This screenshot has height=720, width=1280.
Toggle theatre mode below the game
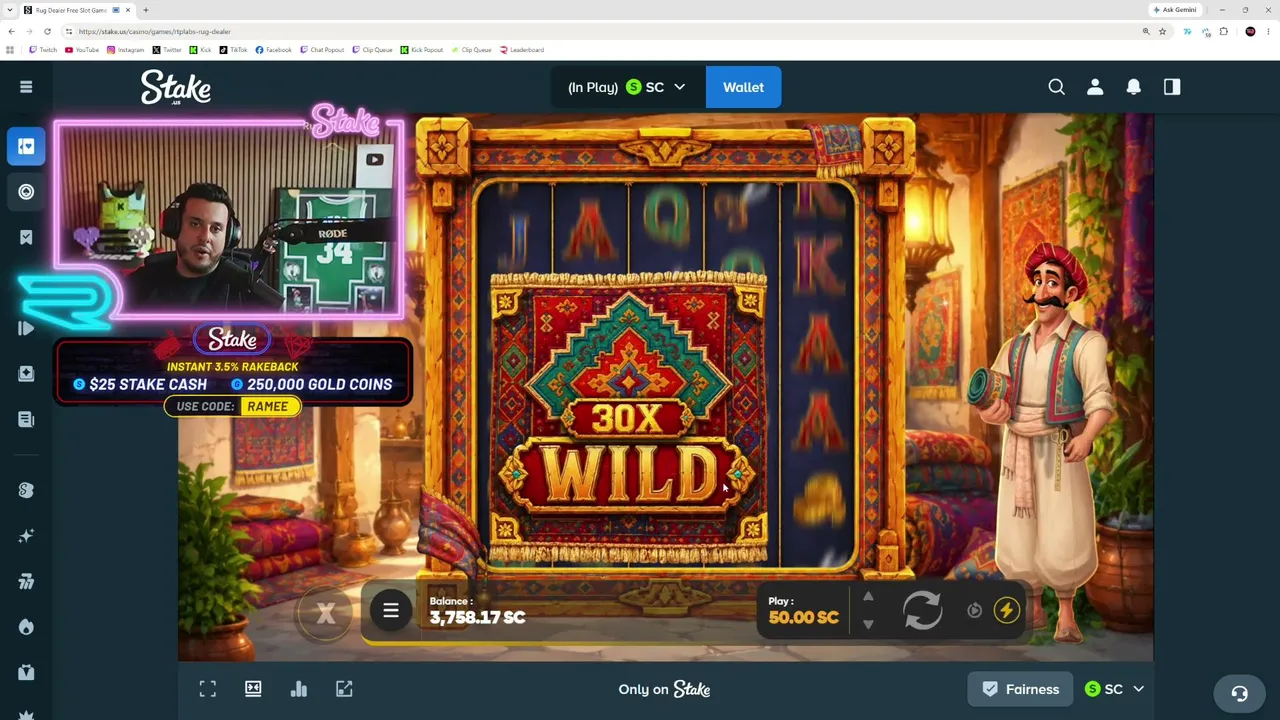pos(253,689)
